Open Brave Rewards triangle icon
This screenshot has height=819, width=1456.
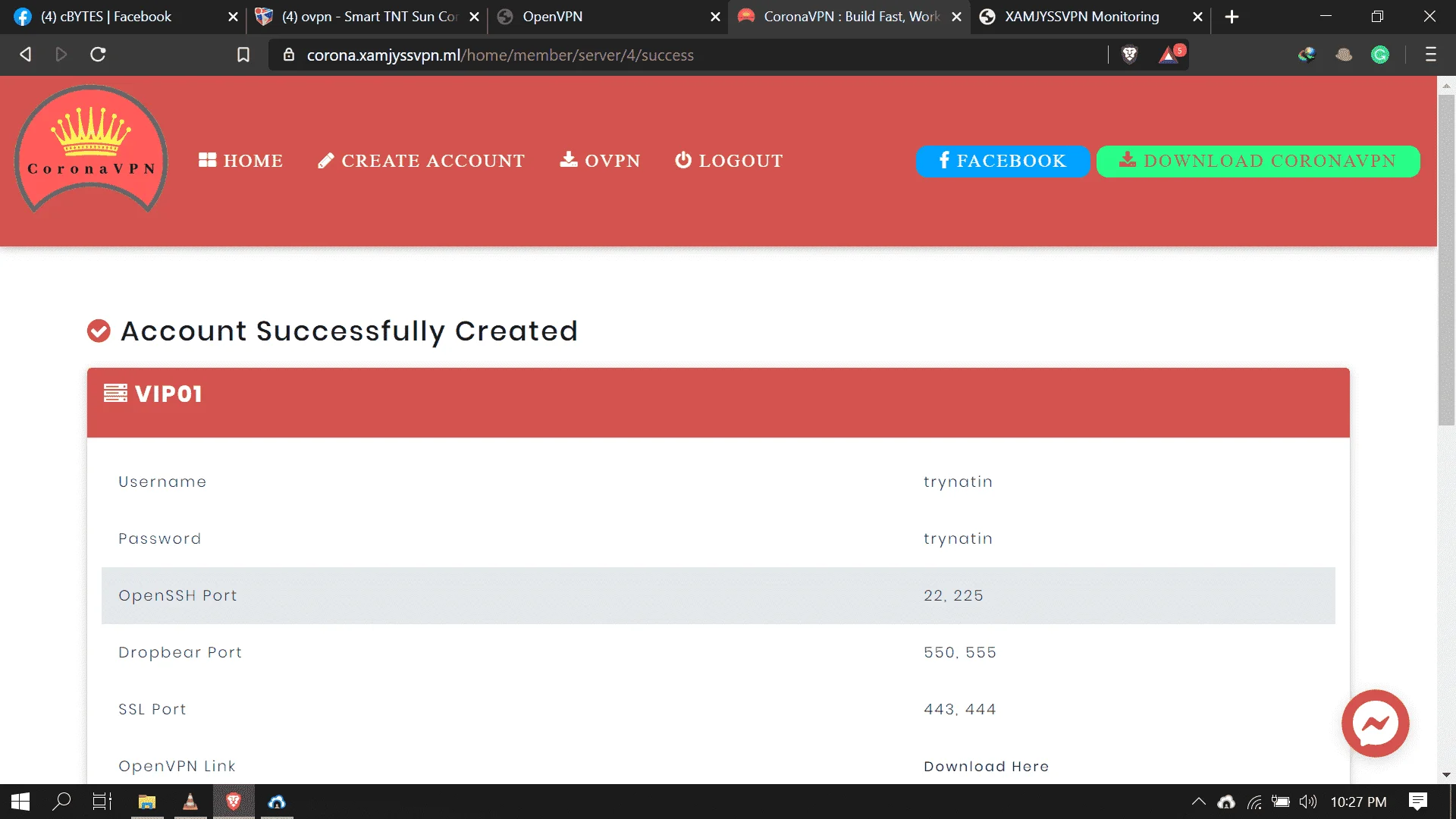[1169, 55]
